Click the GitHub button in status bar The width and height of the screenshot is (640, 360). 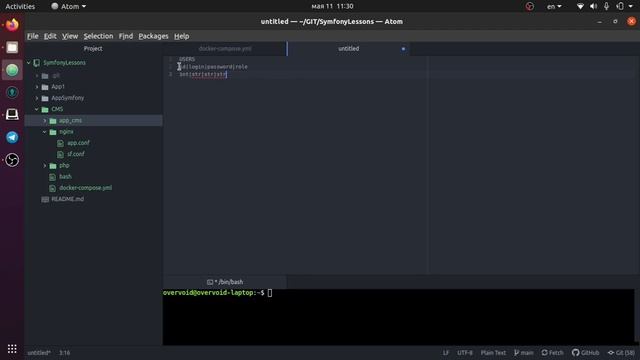(x=585, y=353)
